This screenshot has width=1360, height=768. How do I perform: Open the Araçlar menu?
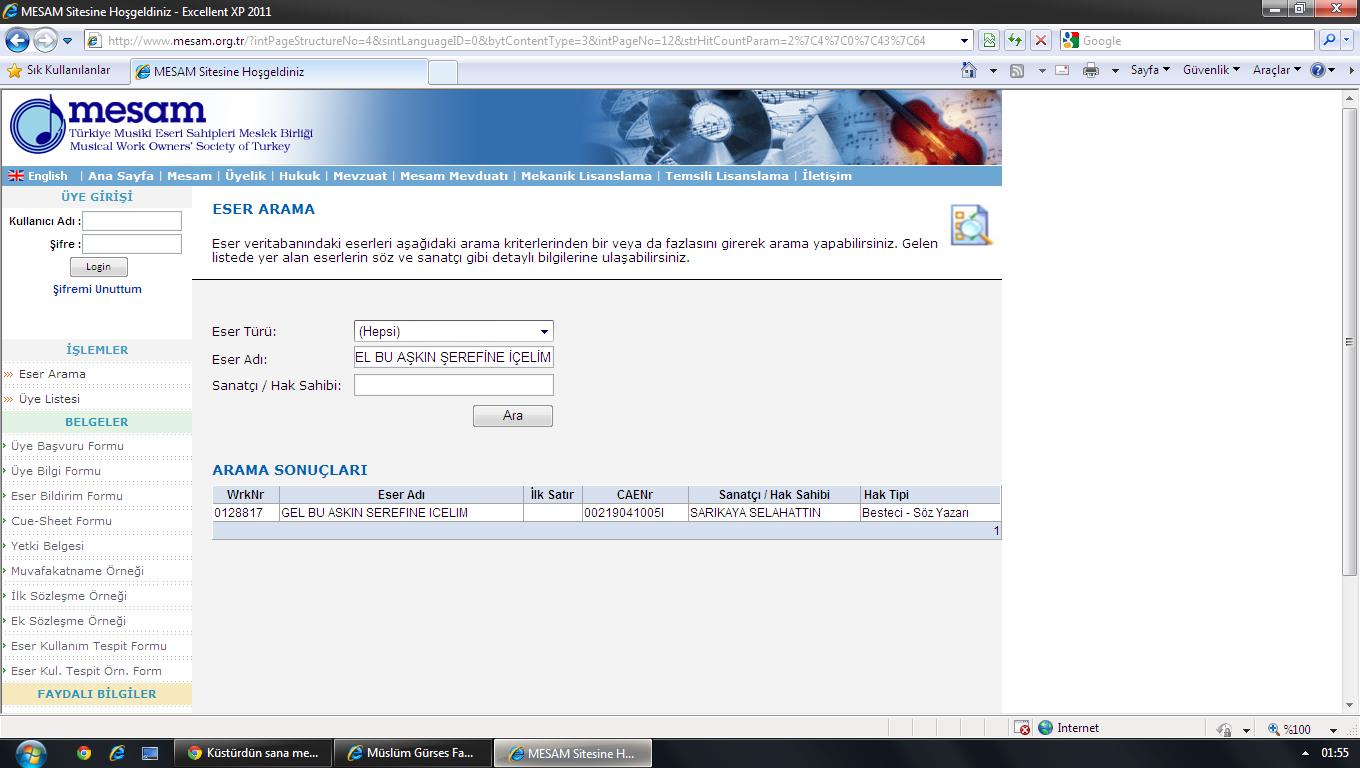click(1277, 70)
